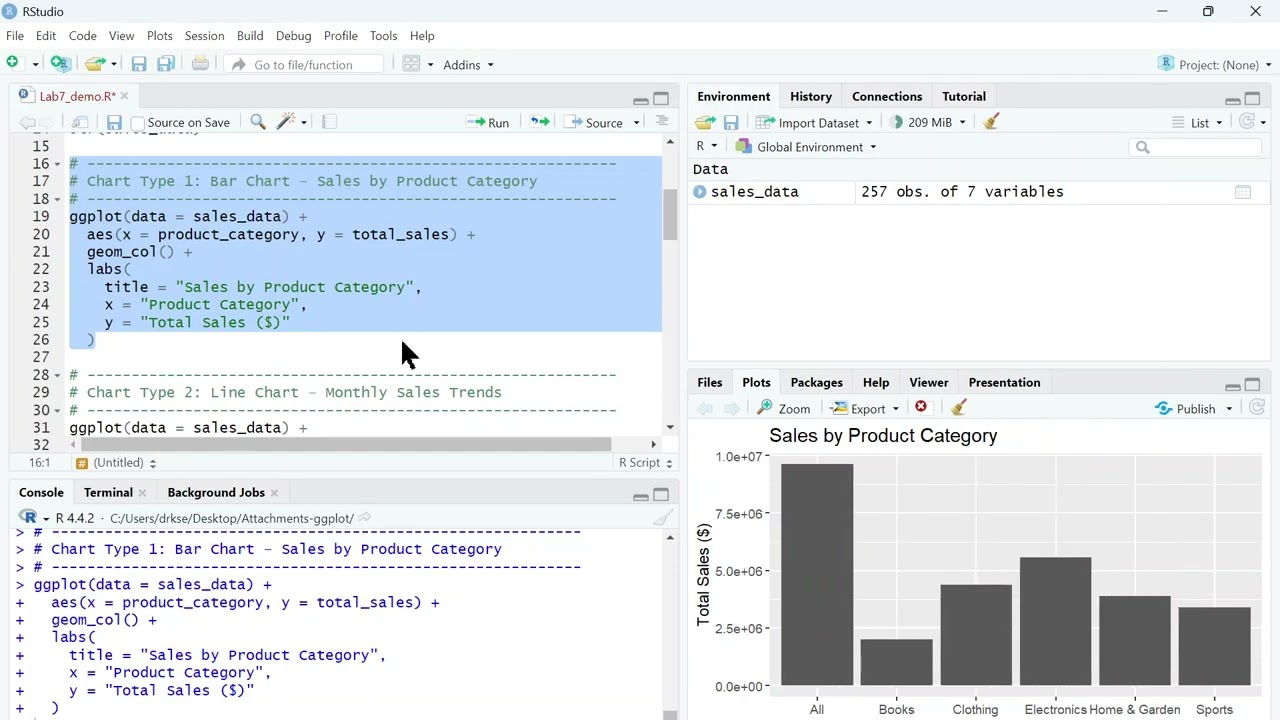Save all open documents
The height and width of the screenshot is (720, 1280).
pyautogui.click(x=166, y=64)
